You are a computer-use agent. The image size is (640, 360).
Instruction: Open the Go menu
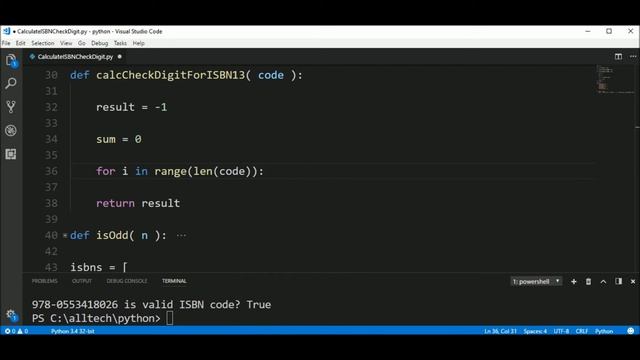82,43
